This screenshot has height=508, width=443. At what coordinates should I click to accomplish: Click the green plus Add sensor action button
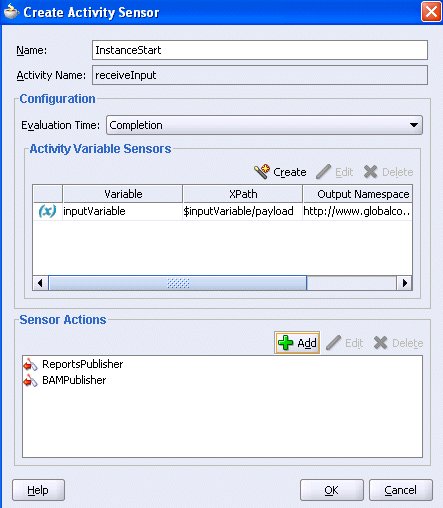coord(297,343)
